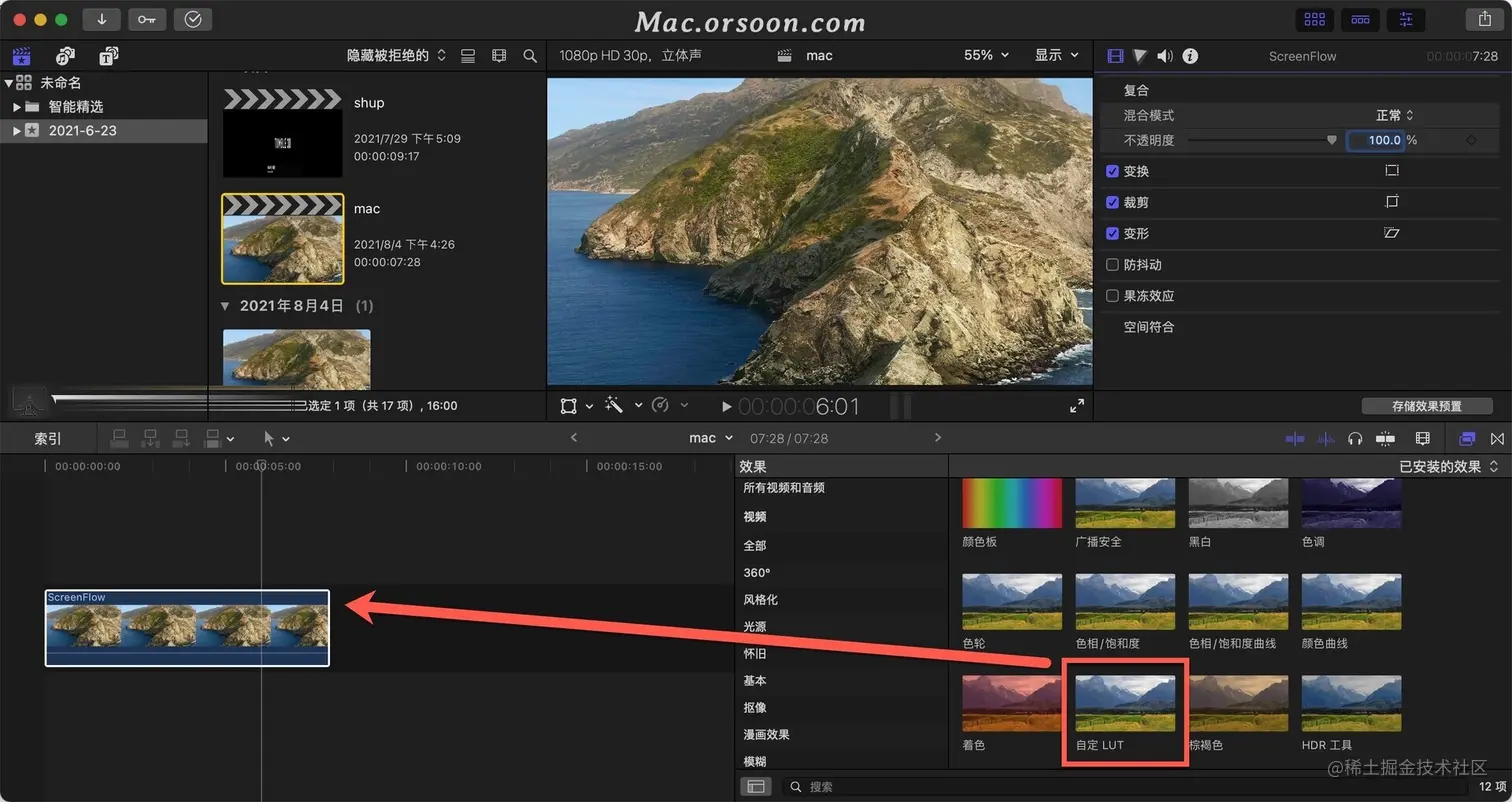Expand viewer to full screen
This screenshot has width=1512, height=802.
(x=1077, y=406)
